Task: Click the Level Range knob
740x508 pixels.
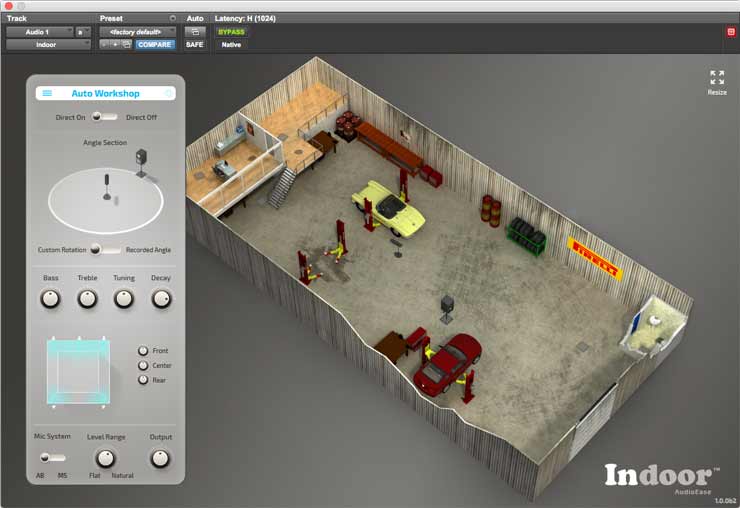Action: (105, 458)
